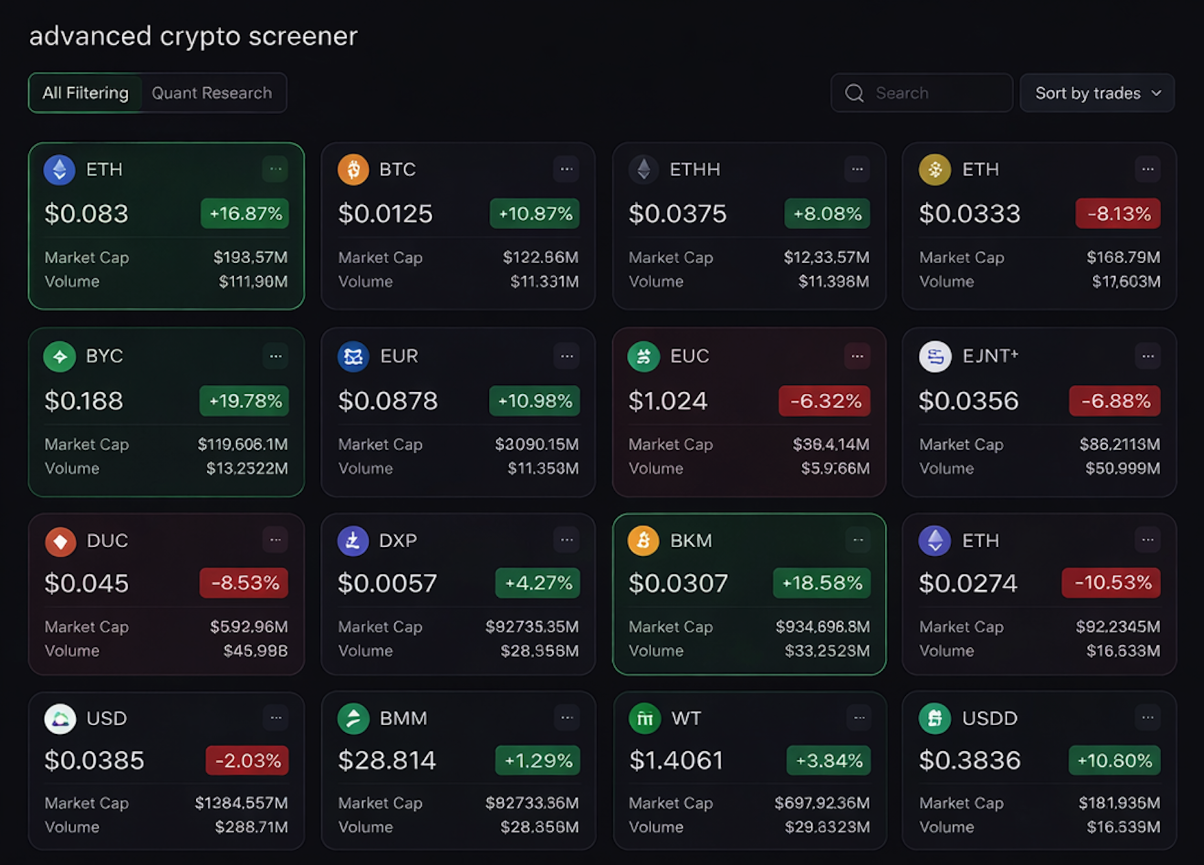Screen dimensions: 1204x865
Task: Click the EJNT+ token logo
Action: (935, 356)
